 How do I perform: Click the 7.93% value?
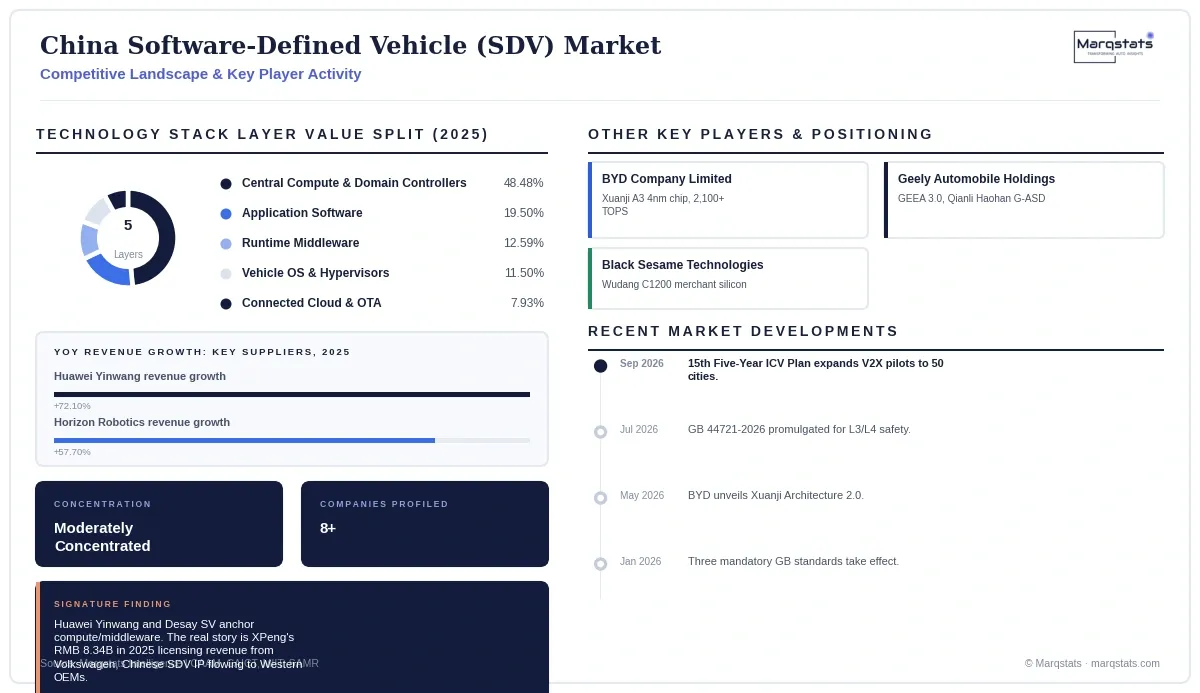527,303
